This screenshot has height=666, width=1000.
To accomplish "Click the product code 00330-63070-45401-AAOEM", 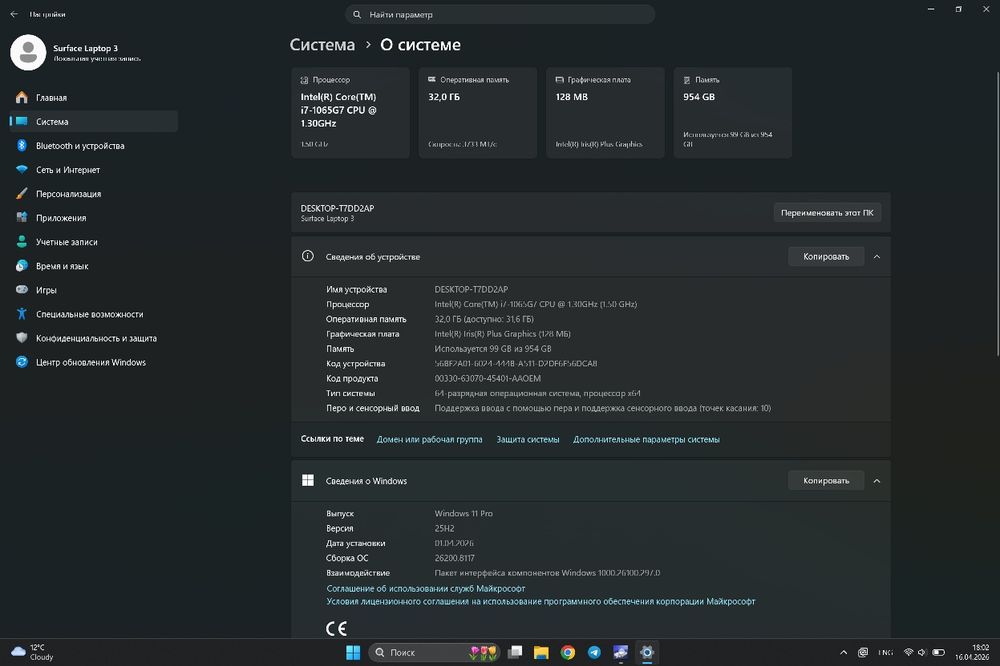I will 488,378.
